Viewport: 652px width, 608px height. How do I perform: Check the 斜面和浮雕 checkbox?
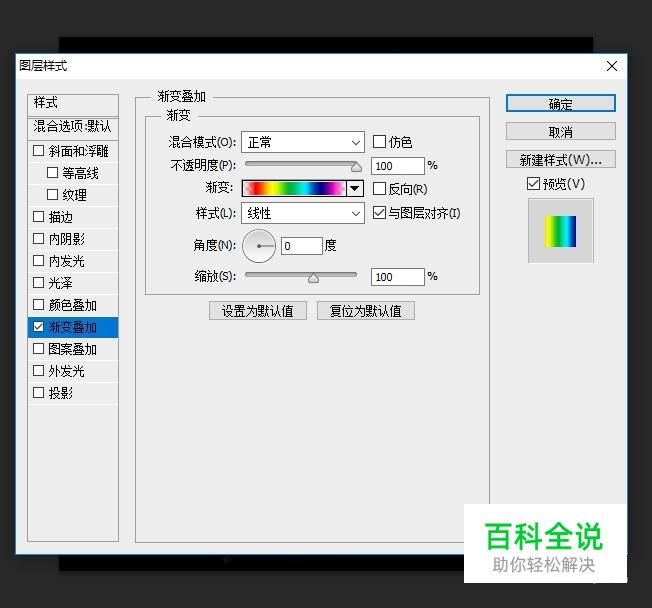click(x=38, y=151)
